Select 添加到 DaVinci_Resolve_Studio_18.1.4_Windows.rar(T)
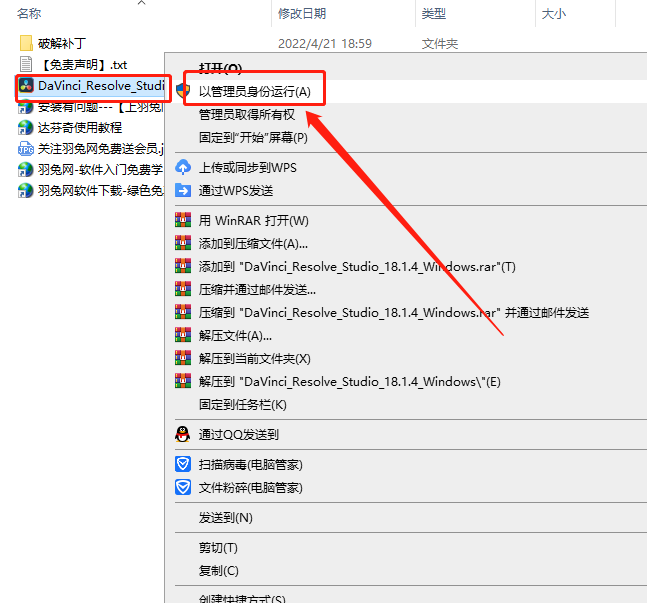The width and height of the screenshot is (647, 603). 357,267
